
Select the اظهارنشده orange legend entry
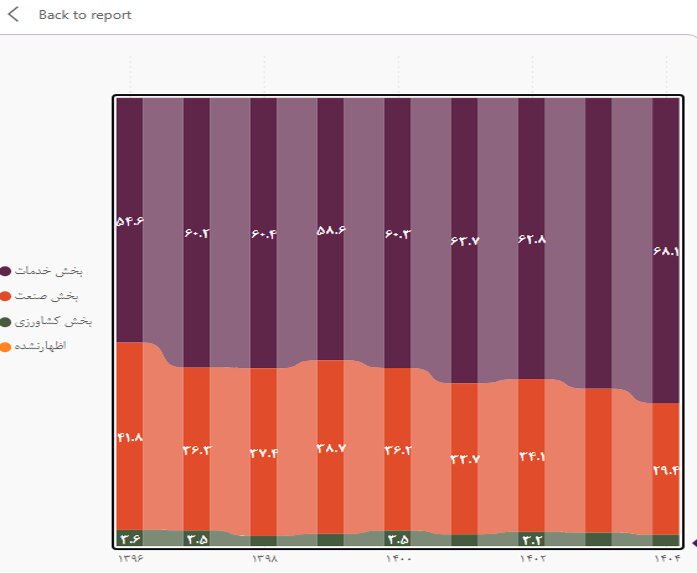point(33,346)
